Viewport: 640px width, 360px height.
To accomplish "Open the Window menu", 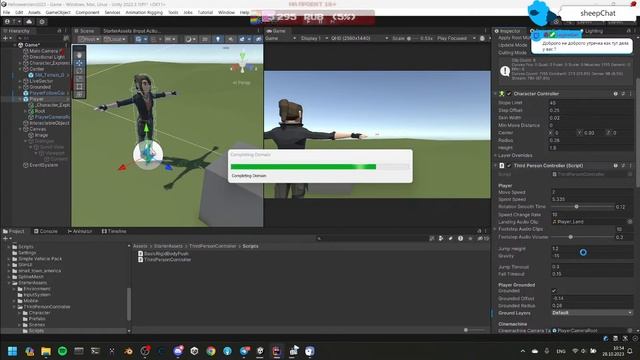I will (x=226, y=12).
